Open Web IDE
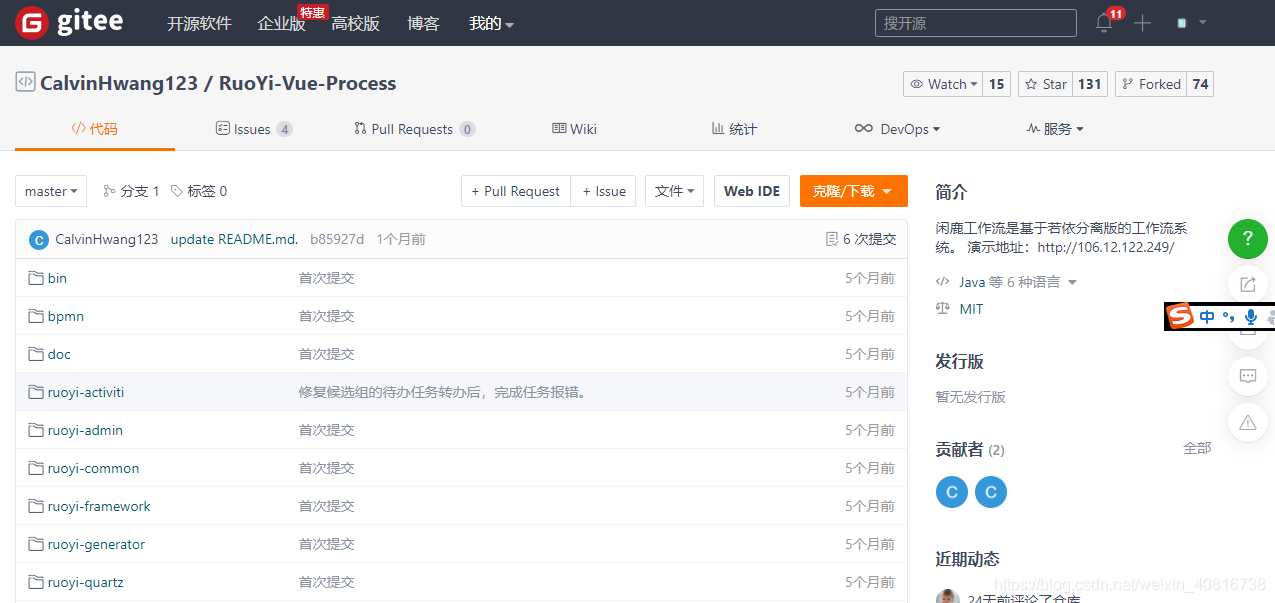 752,191
